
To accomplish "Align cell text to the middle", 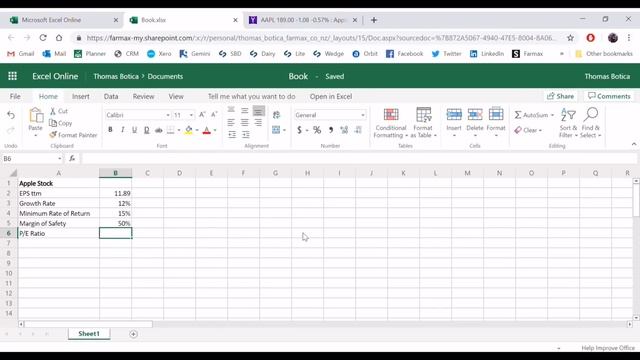I will pyautogui.click(x=244, y=110).
